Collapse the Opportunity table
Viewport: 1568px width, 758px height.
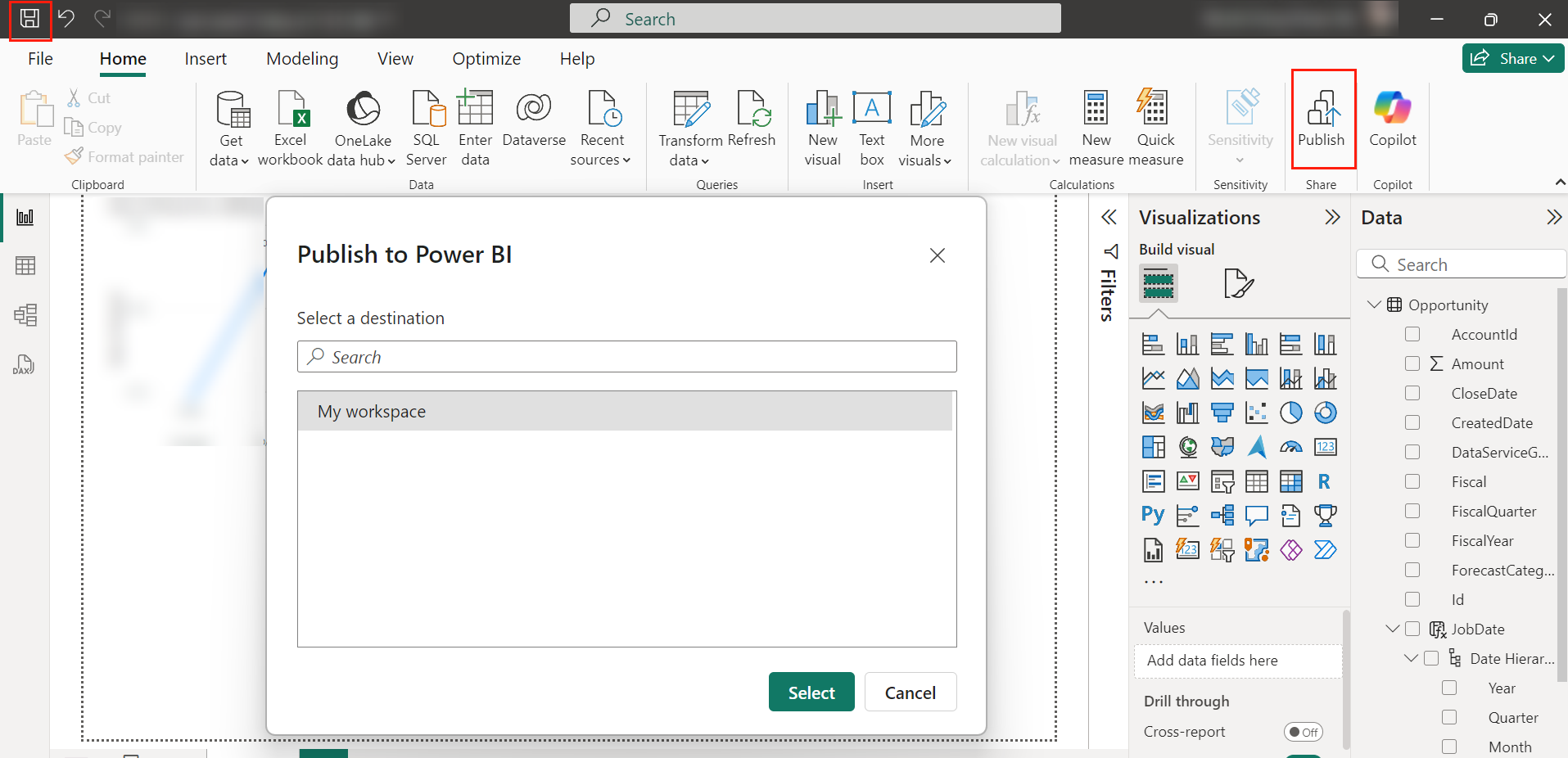pyautogui.click(x=1374, y=305)
